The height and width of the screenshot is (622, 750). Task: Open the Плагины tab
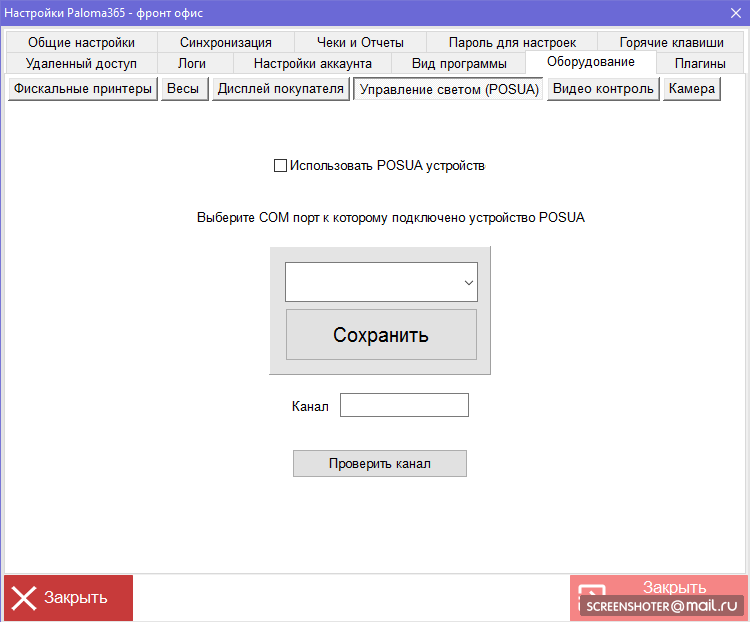pos(700,63)
